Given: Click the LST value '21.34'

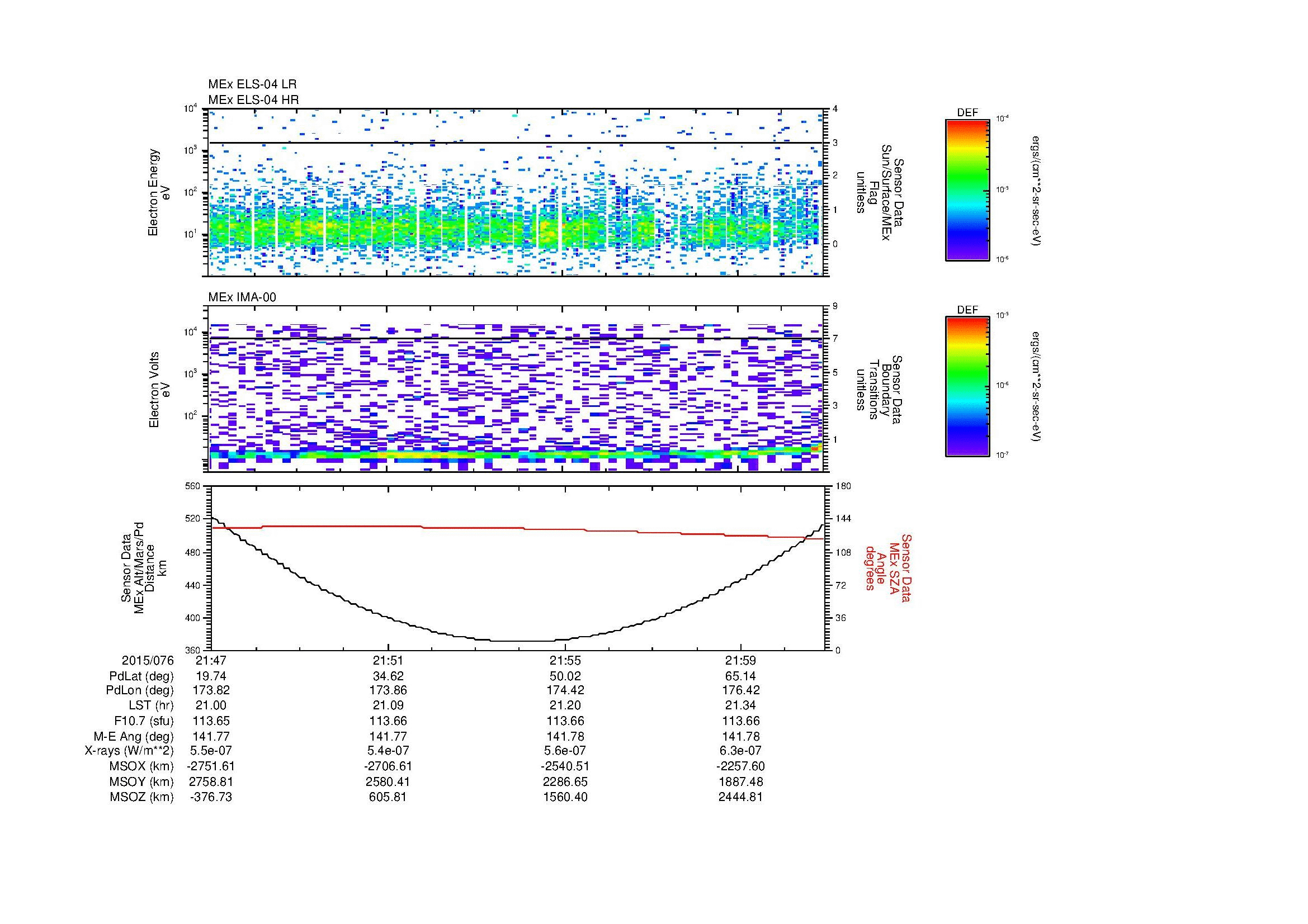Looking at the screenshot, I should (x=740, y=706).
